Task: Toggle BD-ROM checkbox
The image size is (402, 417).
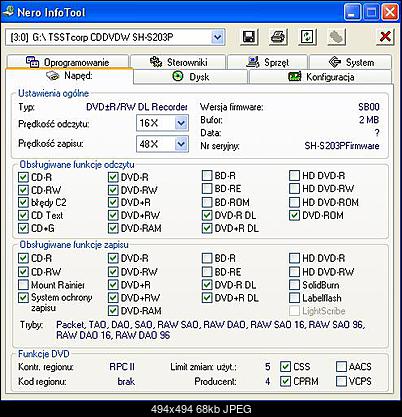Action: point(207,202)
